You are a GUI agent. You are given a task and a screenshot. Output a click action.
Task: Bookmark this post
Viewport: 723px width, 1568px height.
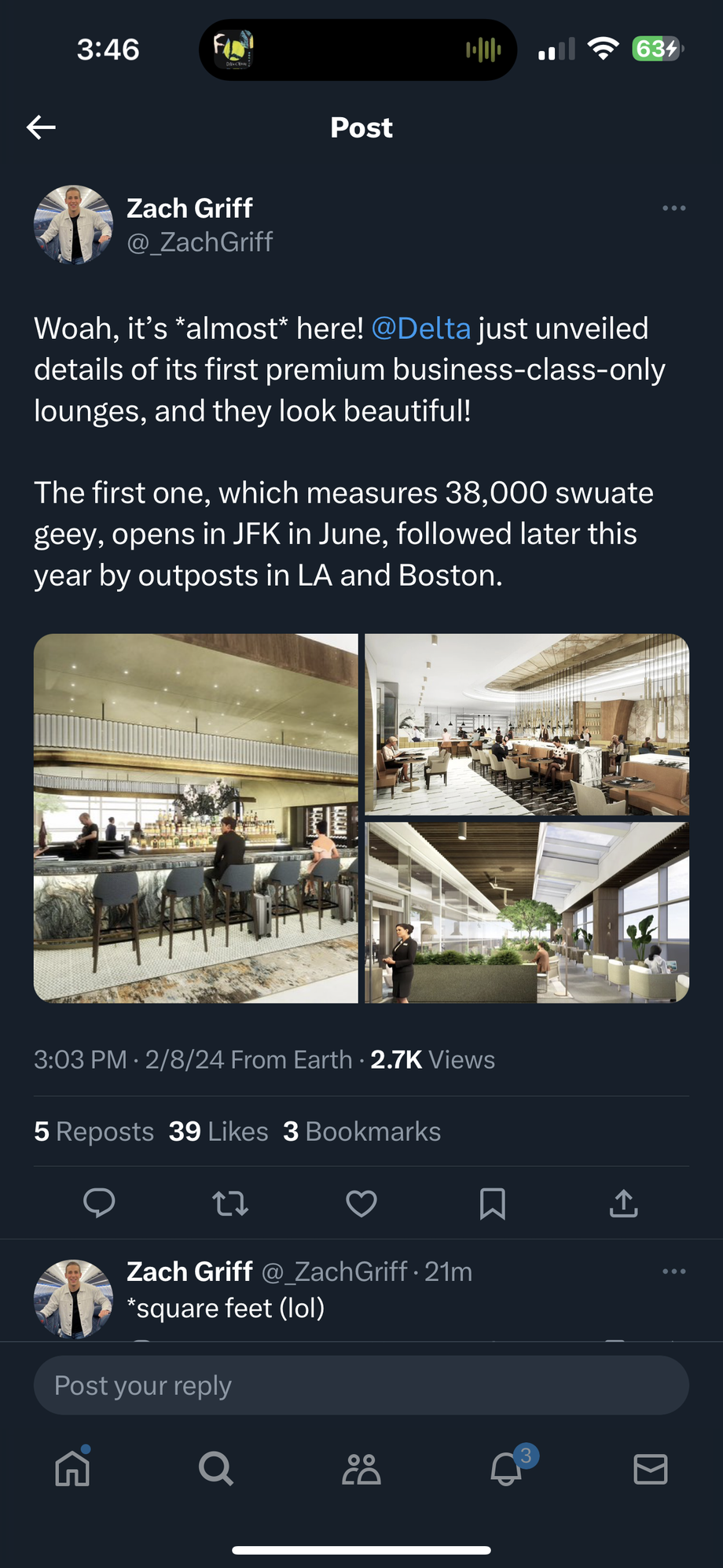pos(492,1202)
